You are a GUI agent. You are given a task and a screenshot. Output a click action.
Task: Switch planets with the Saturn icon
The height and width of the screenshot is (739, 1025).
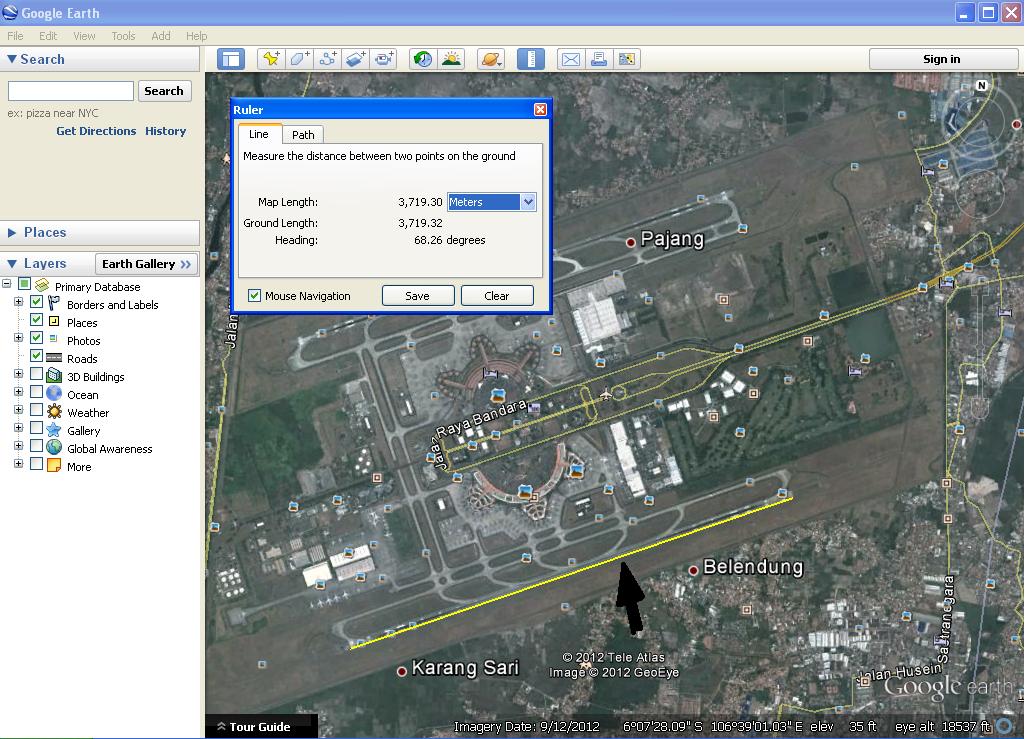point(491,59)
